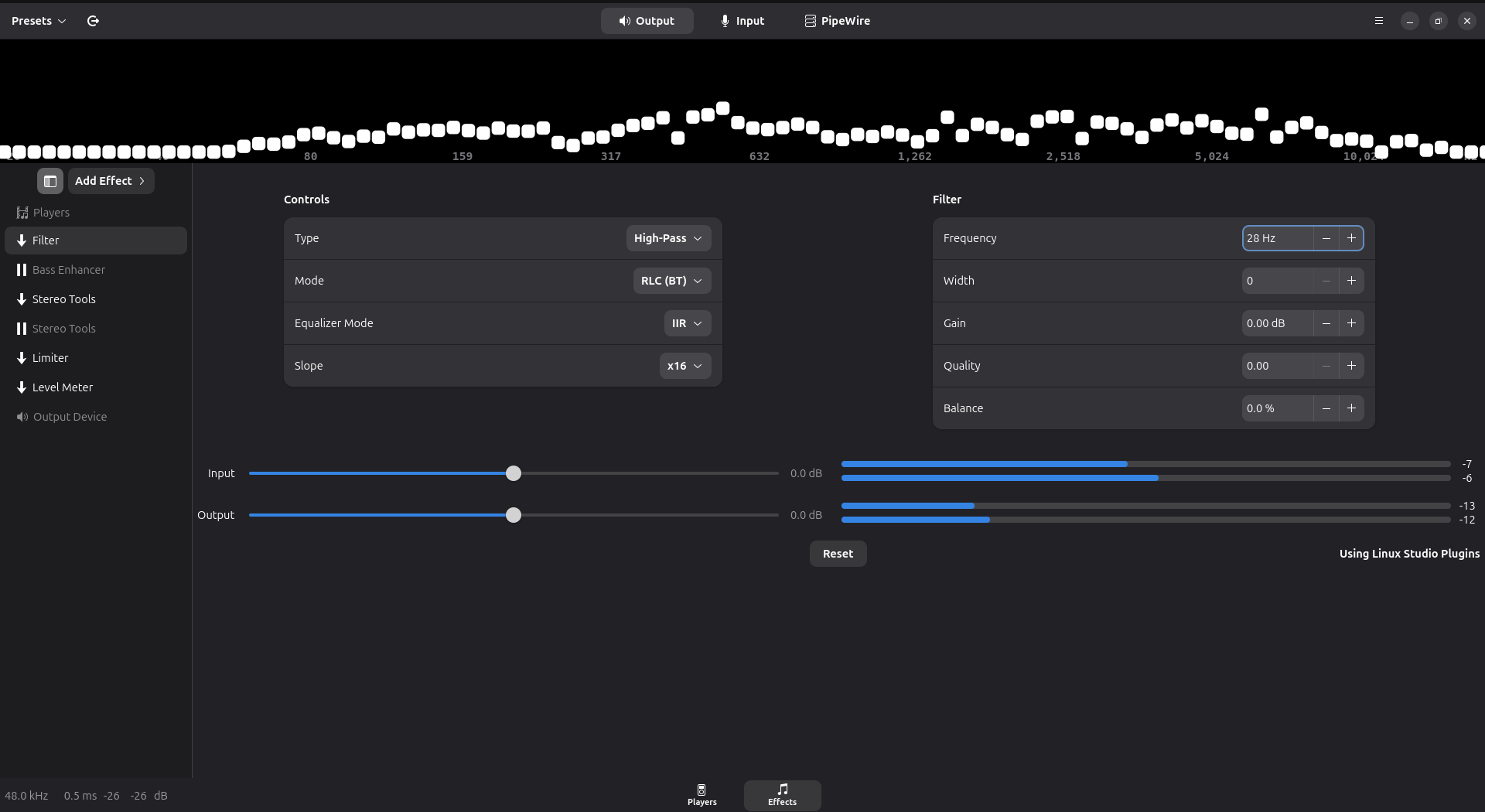
Task: Minimize the window
Action: click(x=1409, y=21)
